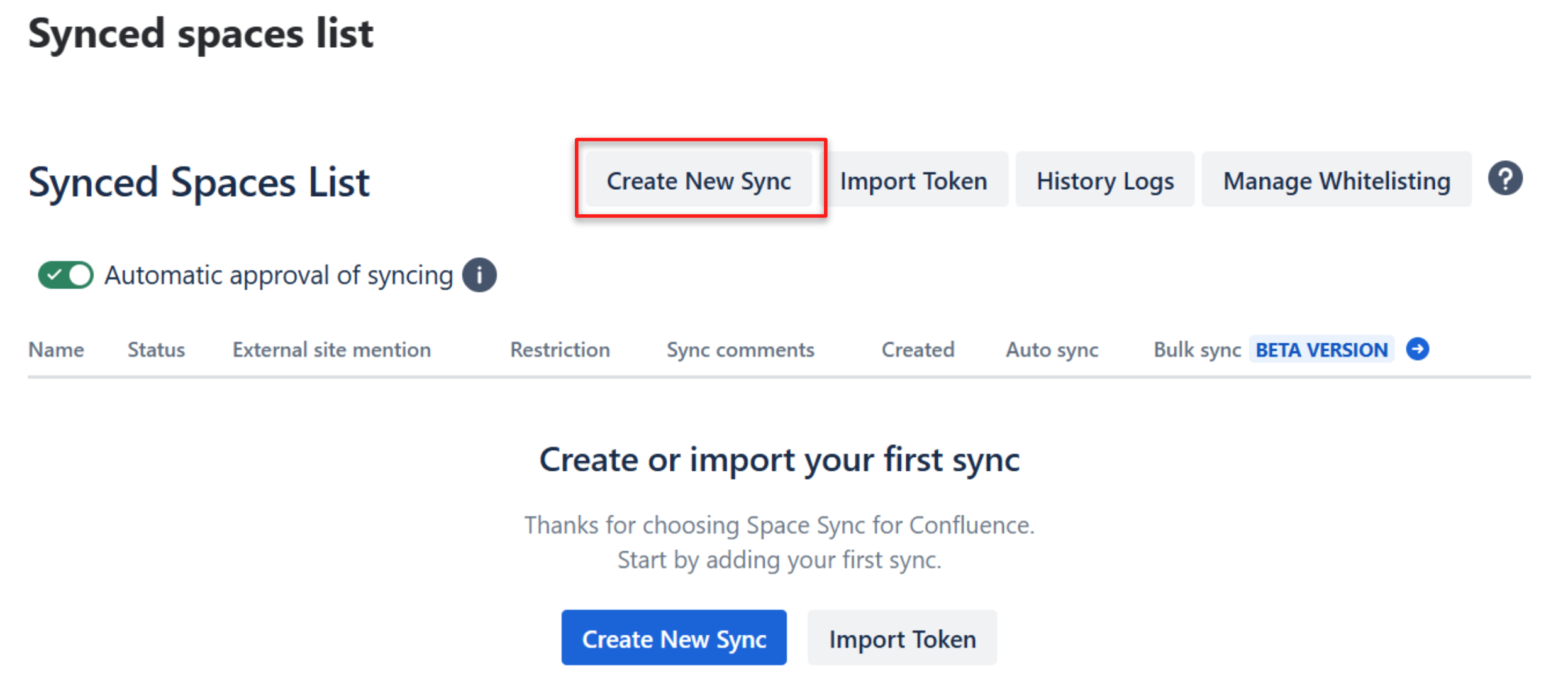Click the Name column header
The width and height of the screenshot is (1568, 687).
click(56, 349)
